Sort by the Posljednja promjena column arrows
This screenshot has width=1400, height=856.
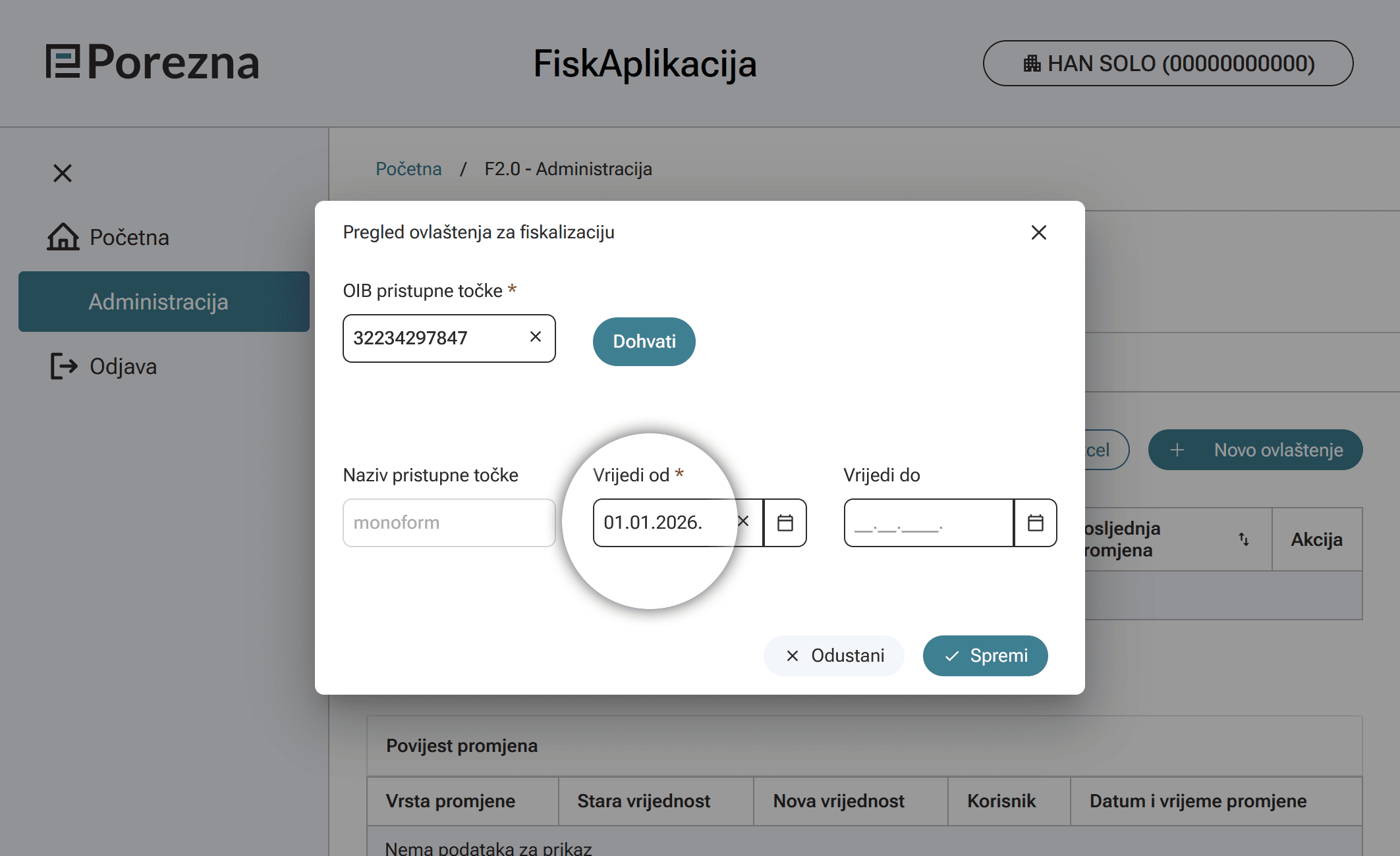1243,539
